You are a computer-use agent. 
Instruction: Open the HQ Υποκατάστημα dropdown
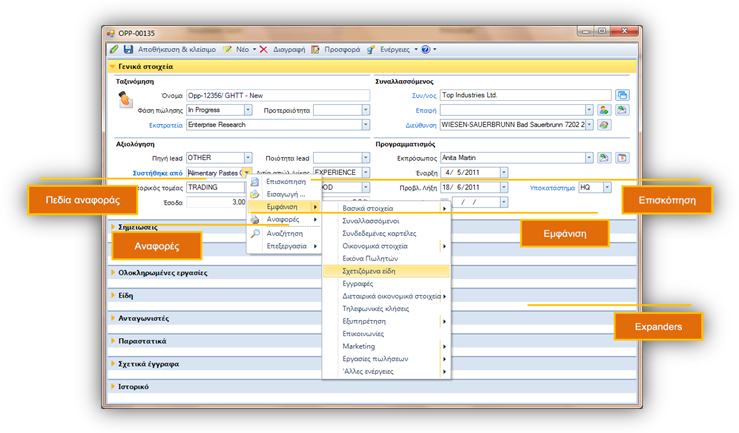click(x=608, y=187)
